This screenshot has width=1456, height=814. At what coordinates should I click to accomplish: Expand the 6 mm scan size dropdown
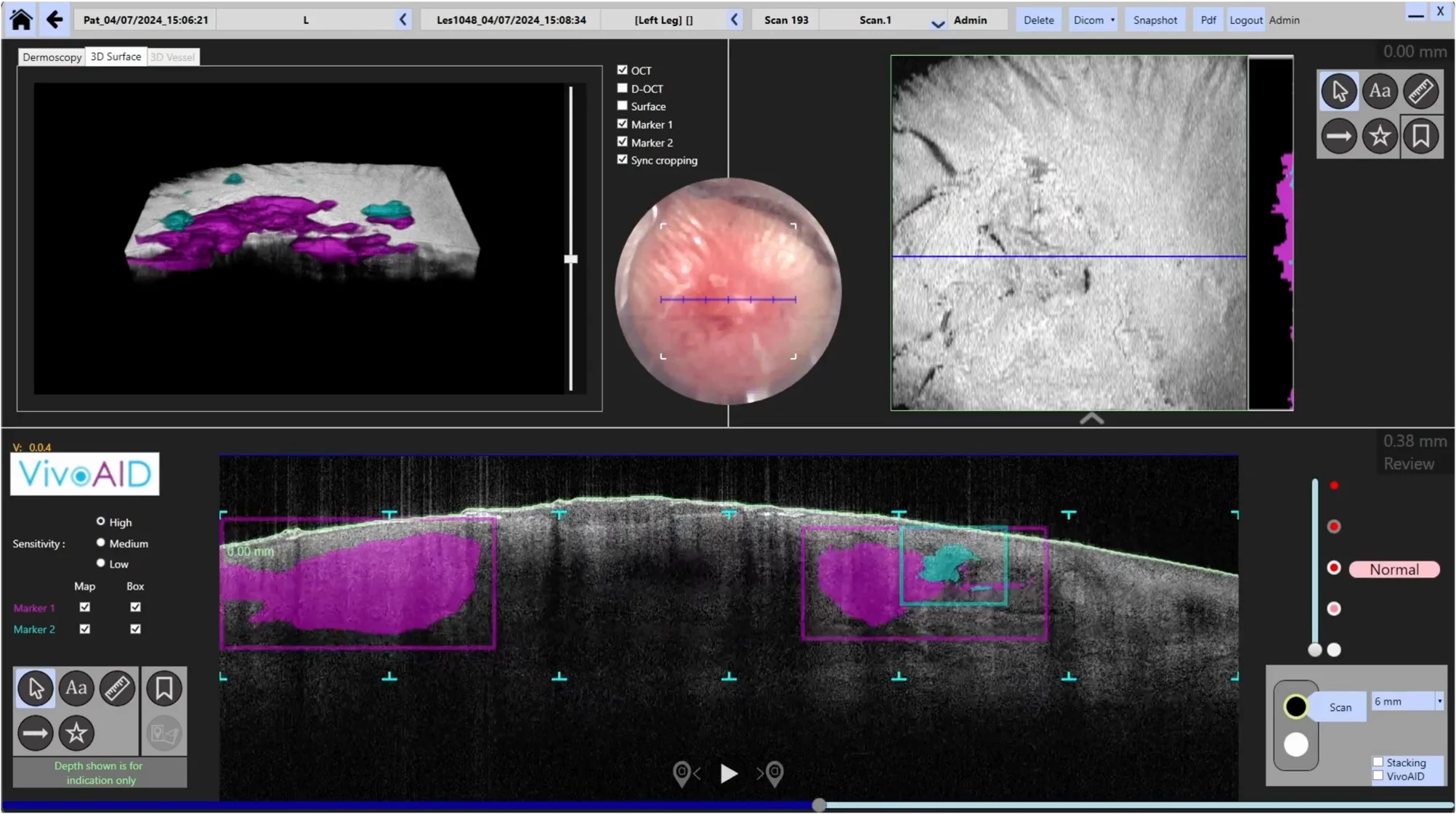(1439, 701)
